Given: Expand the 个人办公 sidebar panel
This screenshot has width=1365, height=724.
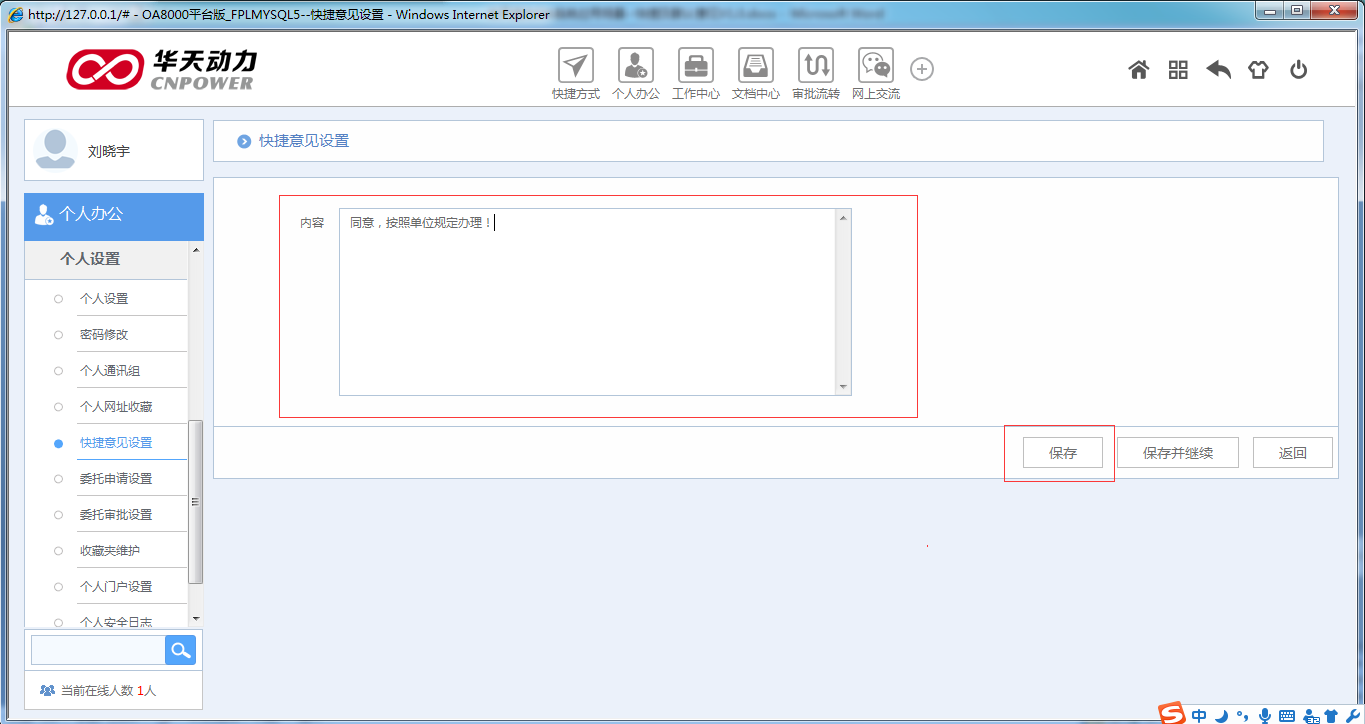Looking at the screenshot, I should 113,215.
